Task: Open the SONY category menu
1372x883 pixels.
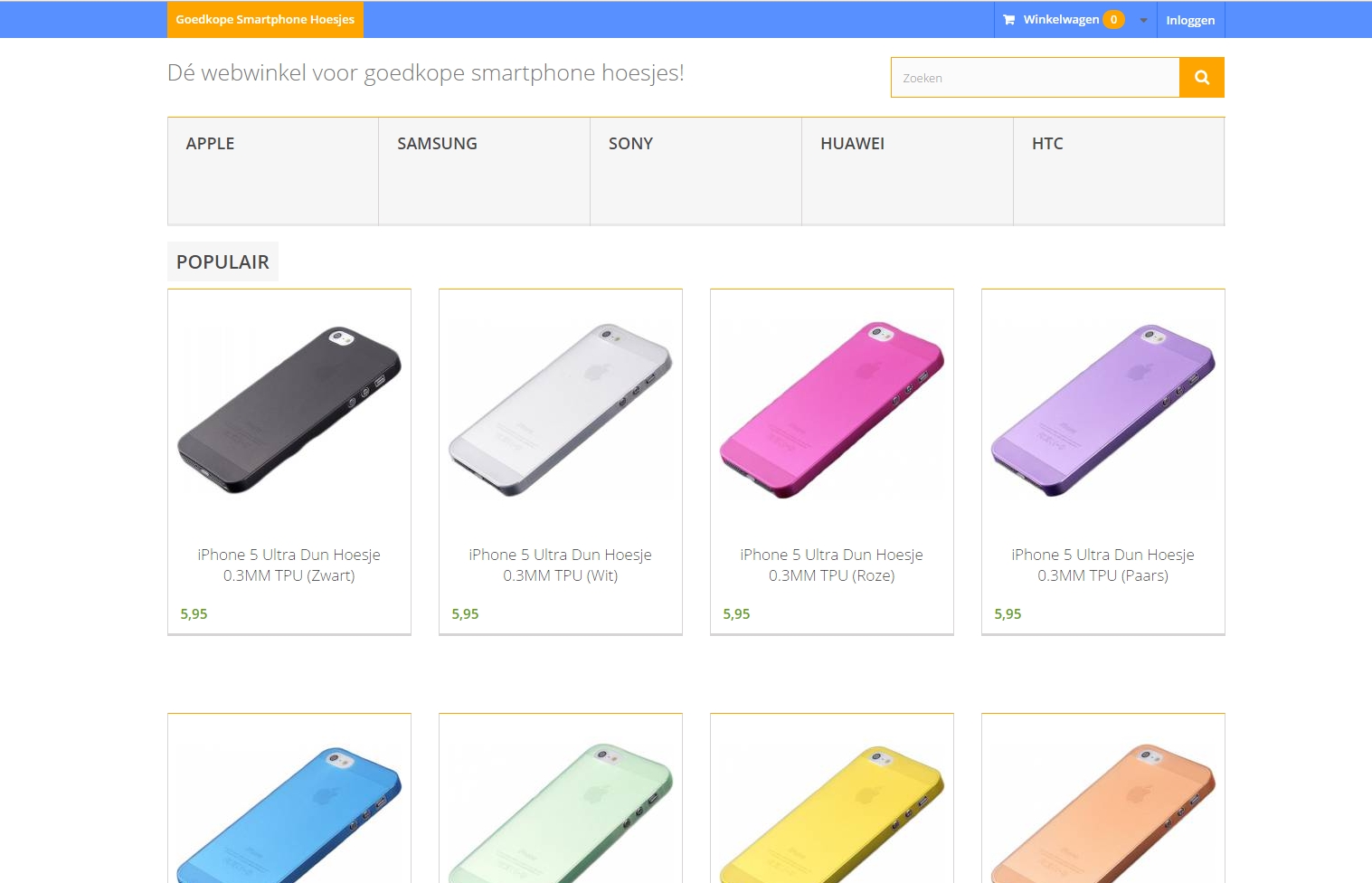Action: pos(696,171)
